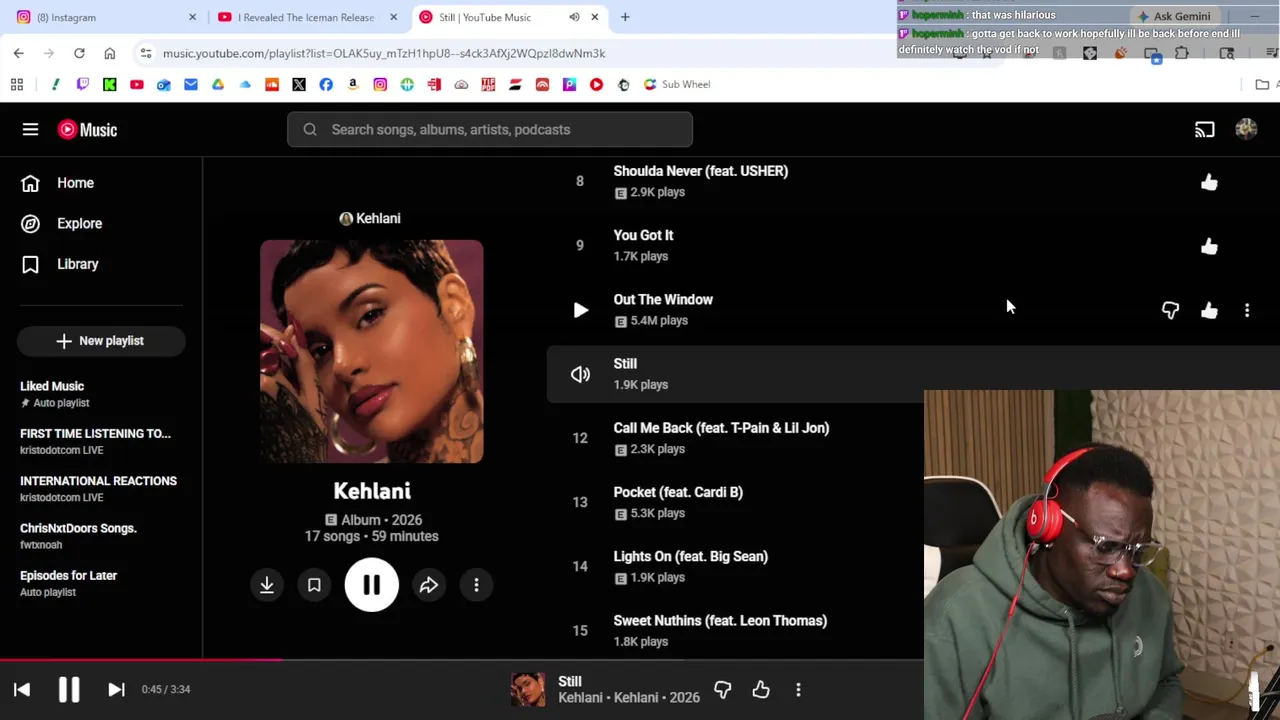Open Still album thumbnail in player bar

pyautogui.click(x=528, y=689)
